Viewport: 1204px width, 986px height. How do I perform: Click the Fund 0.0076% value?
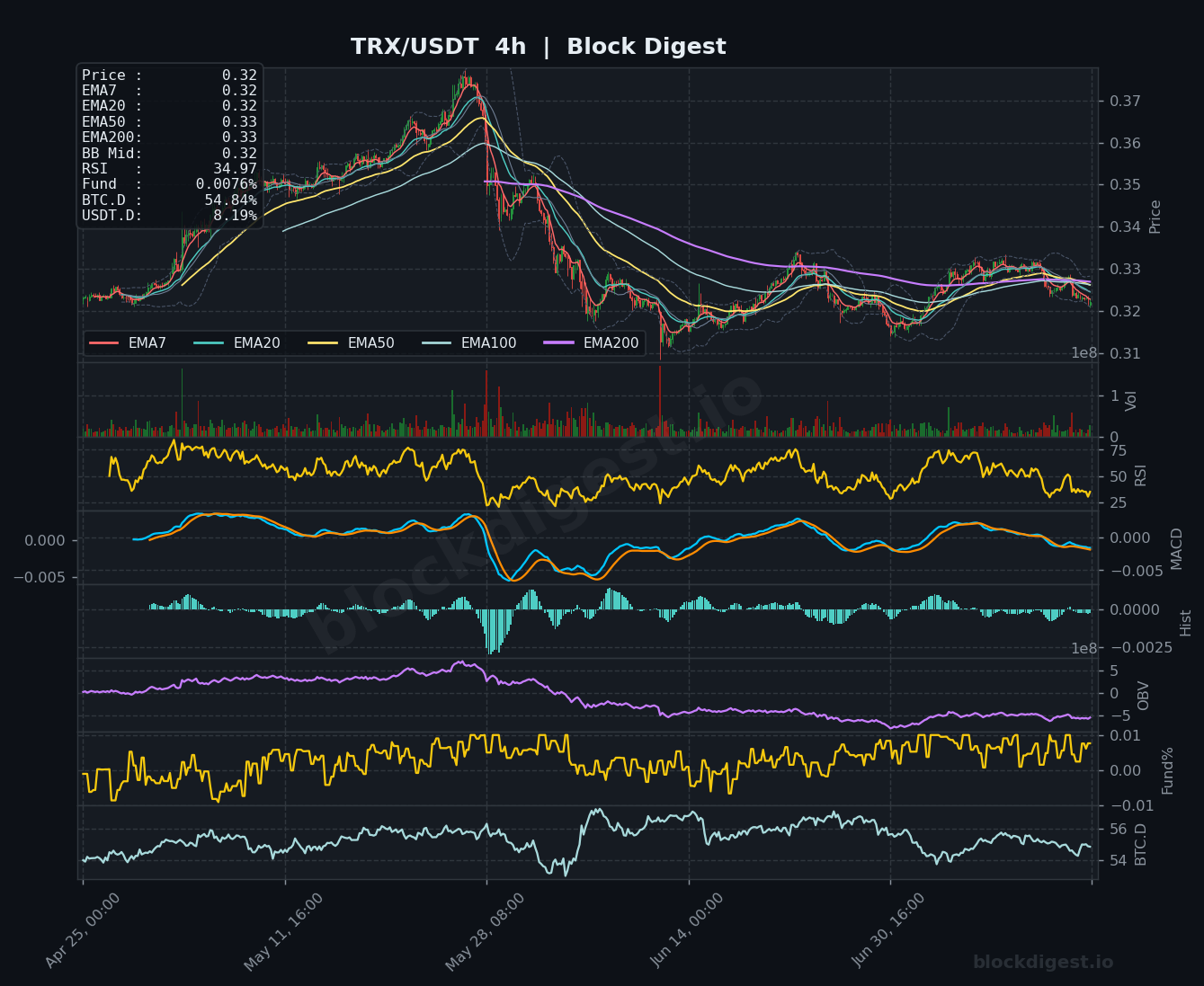tap(227, 184)
